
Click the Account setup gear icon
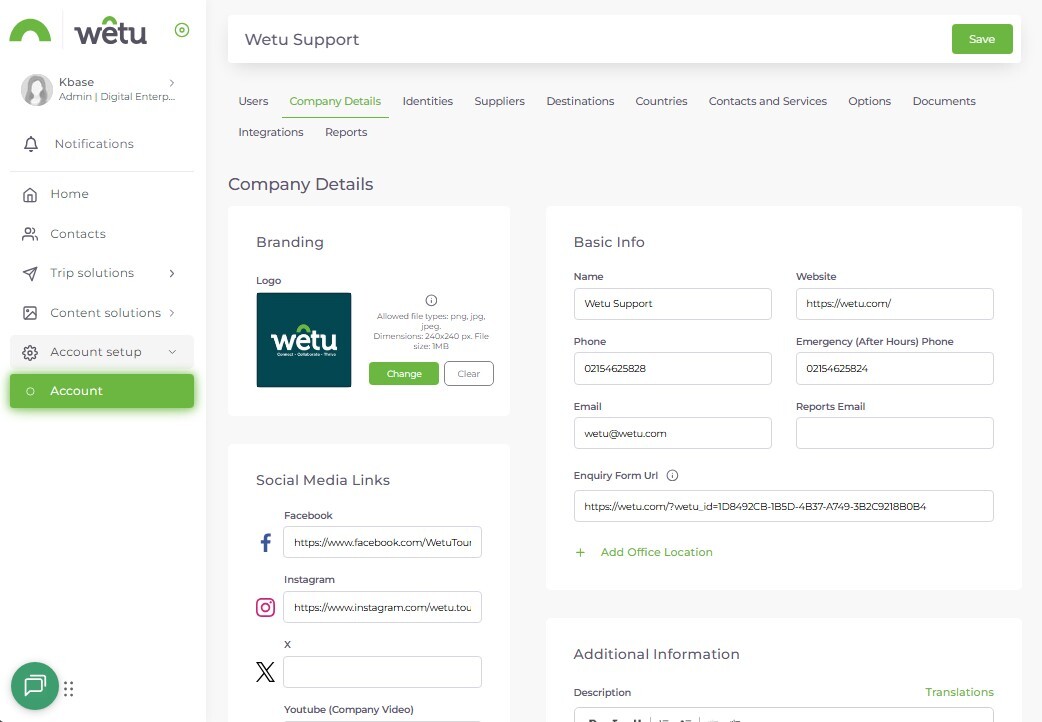30,352
